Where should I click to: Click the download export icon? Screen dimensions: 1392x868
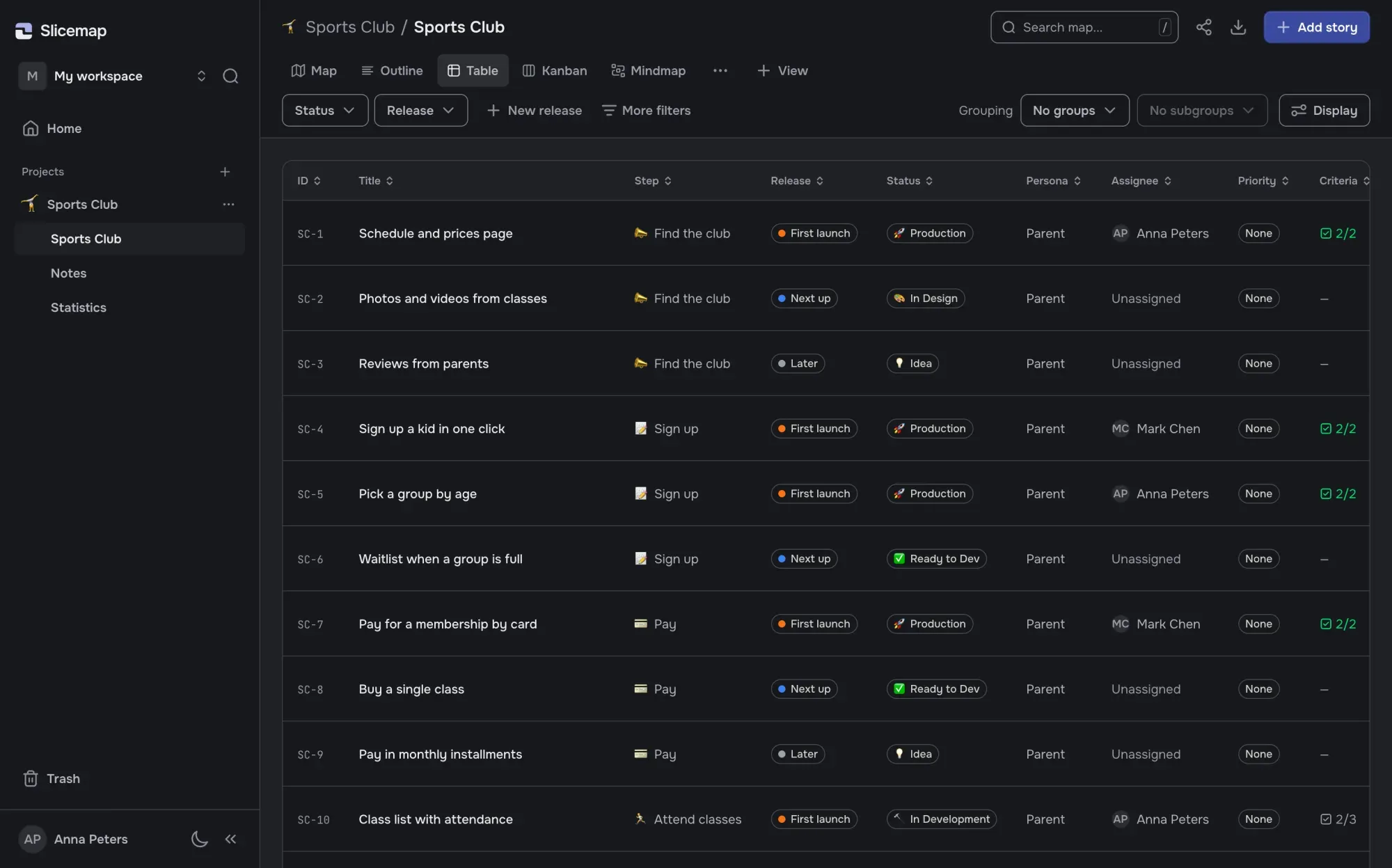[1237, 27]
